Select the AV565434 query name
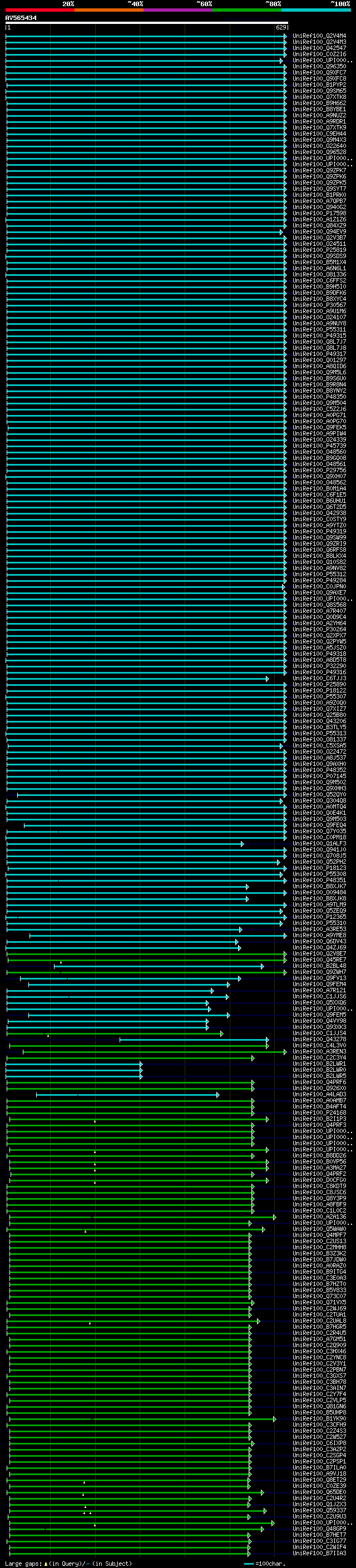 (x=21, y=18)
